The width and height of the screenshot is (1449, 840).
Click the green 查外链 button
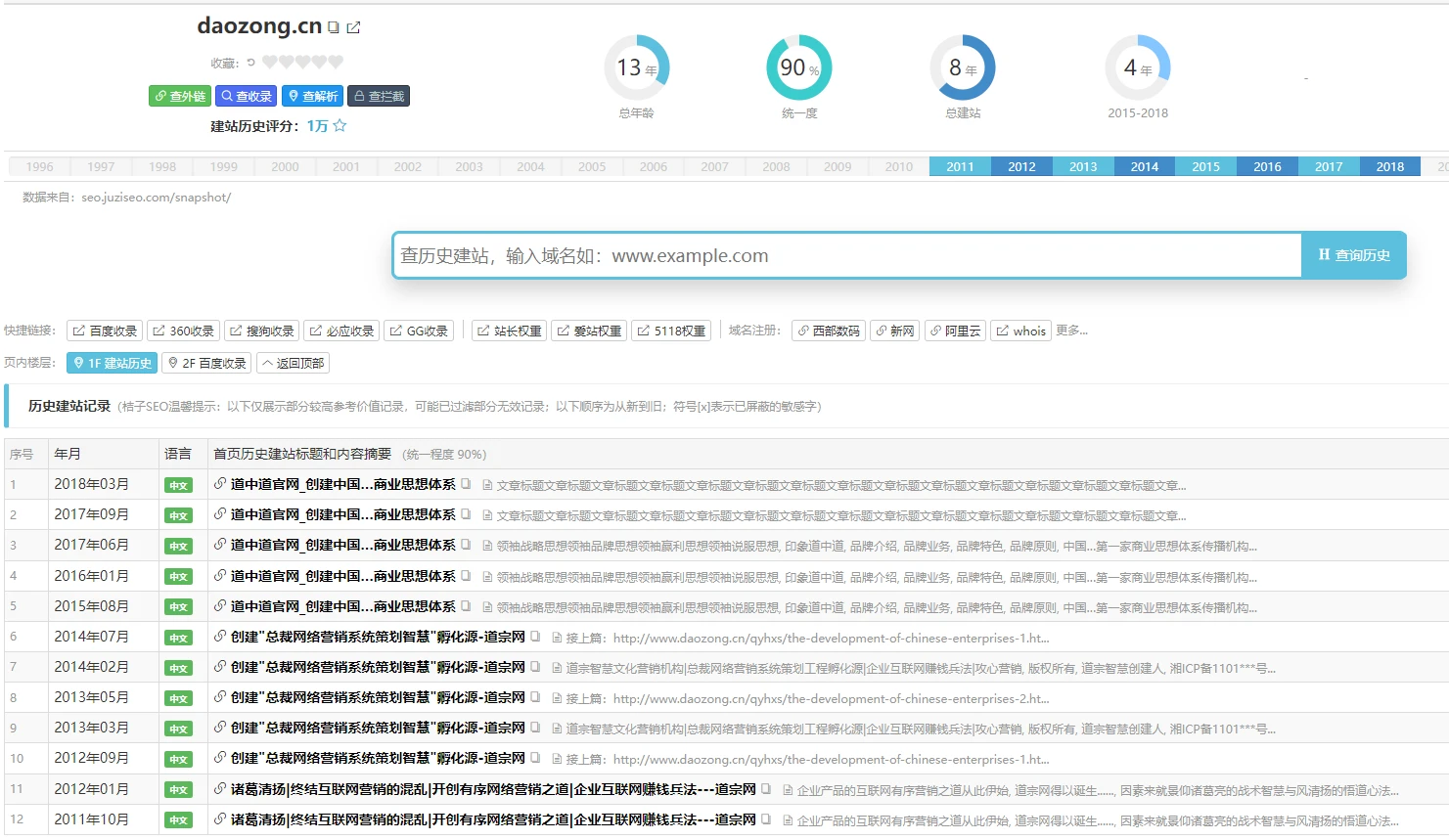point(180,96)
